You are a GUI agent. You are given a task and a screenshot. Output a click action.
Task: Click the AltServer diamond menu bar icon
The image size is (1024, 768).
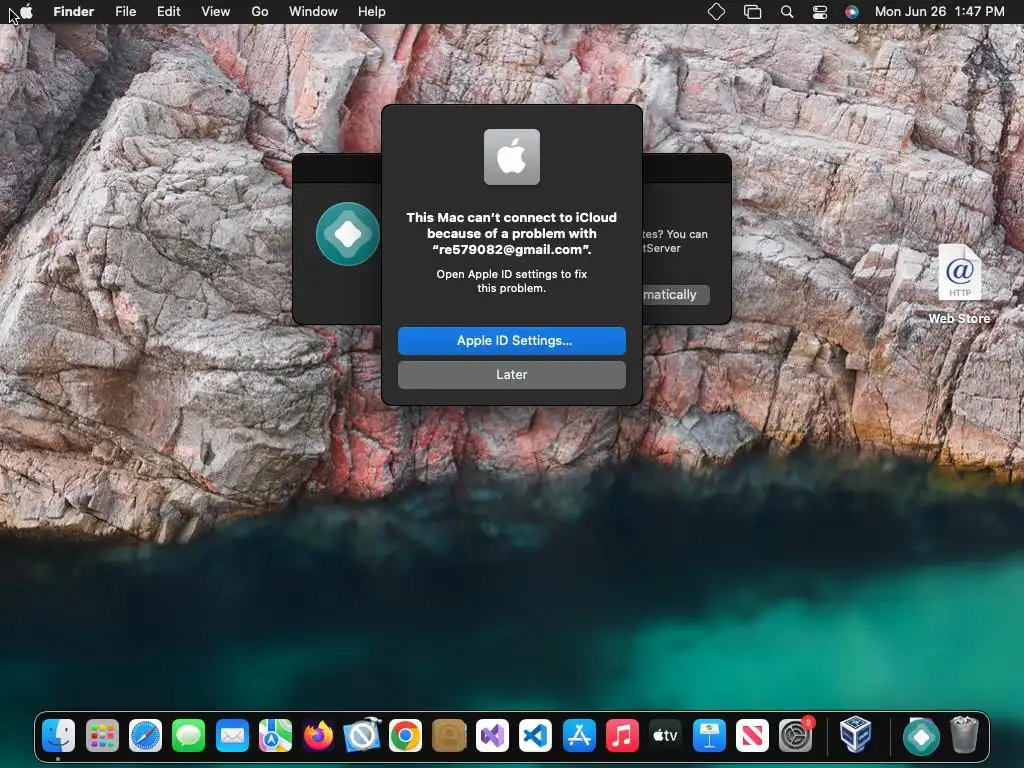[716, 12]
